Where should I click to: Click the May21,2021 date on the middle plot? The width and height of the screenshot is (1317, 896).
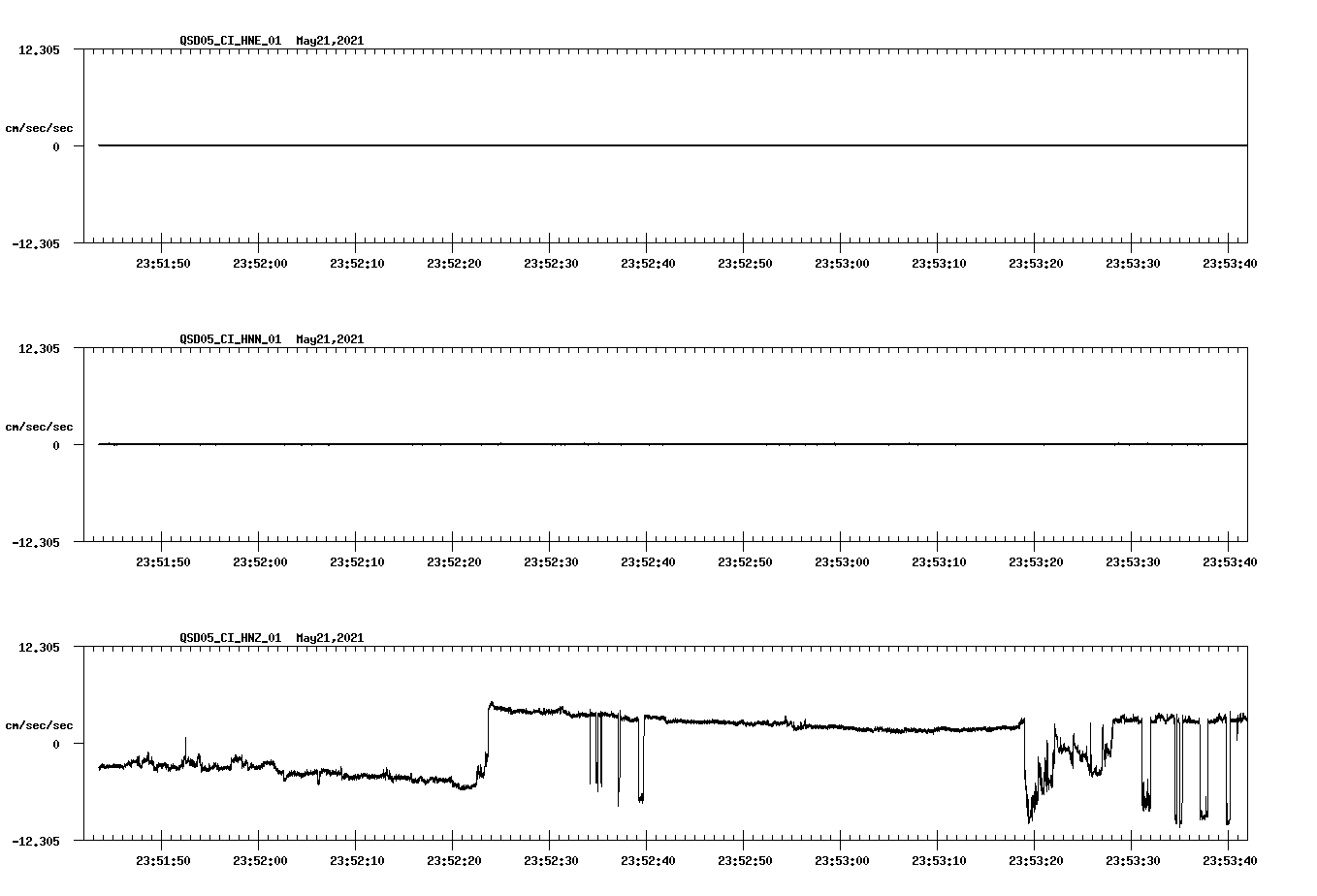[329, 339]
